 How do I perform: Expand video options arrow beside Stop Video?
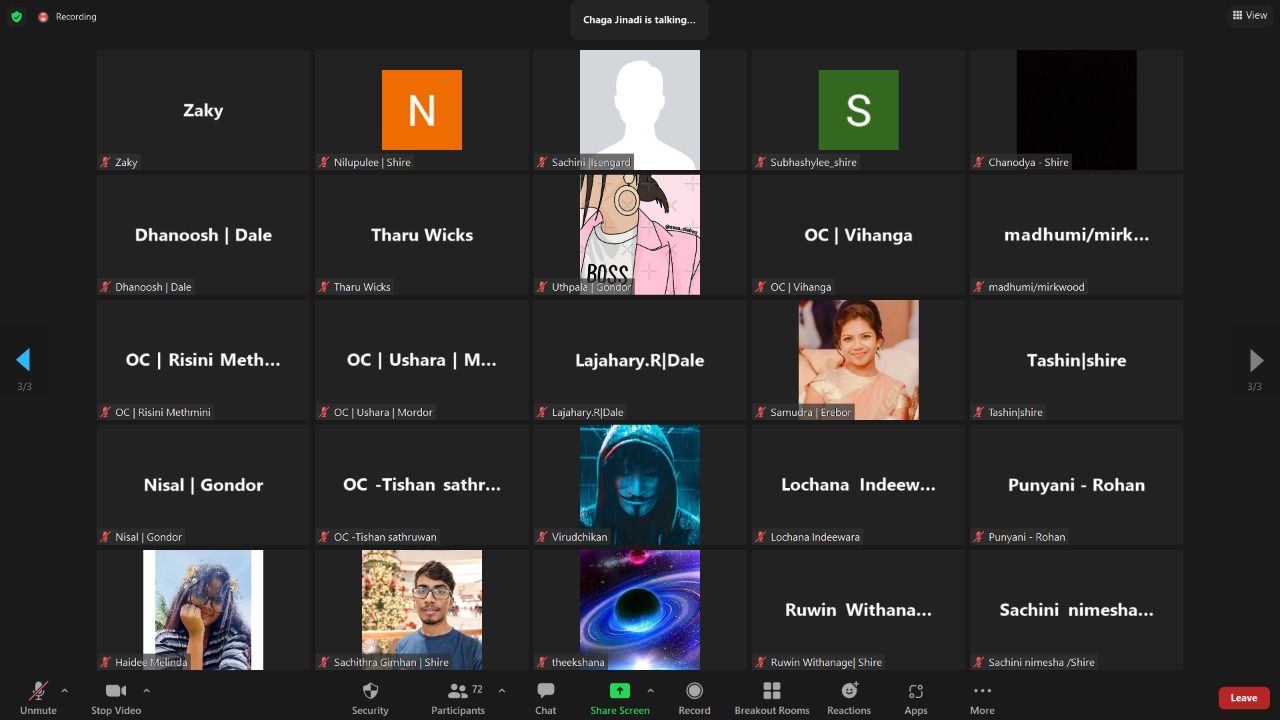click(146, 690)
